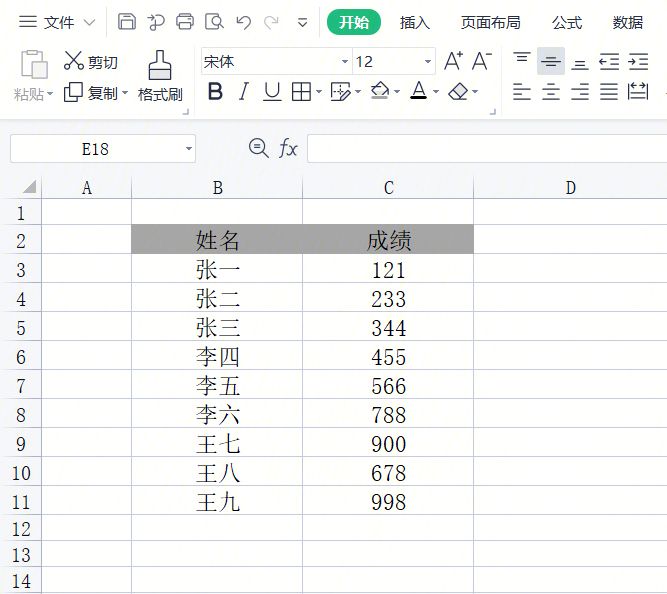Screen dimensions: 667x594
Task: Click the third quick-access toolbar icon after Save
Action: 214,22
